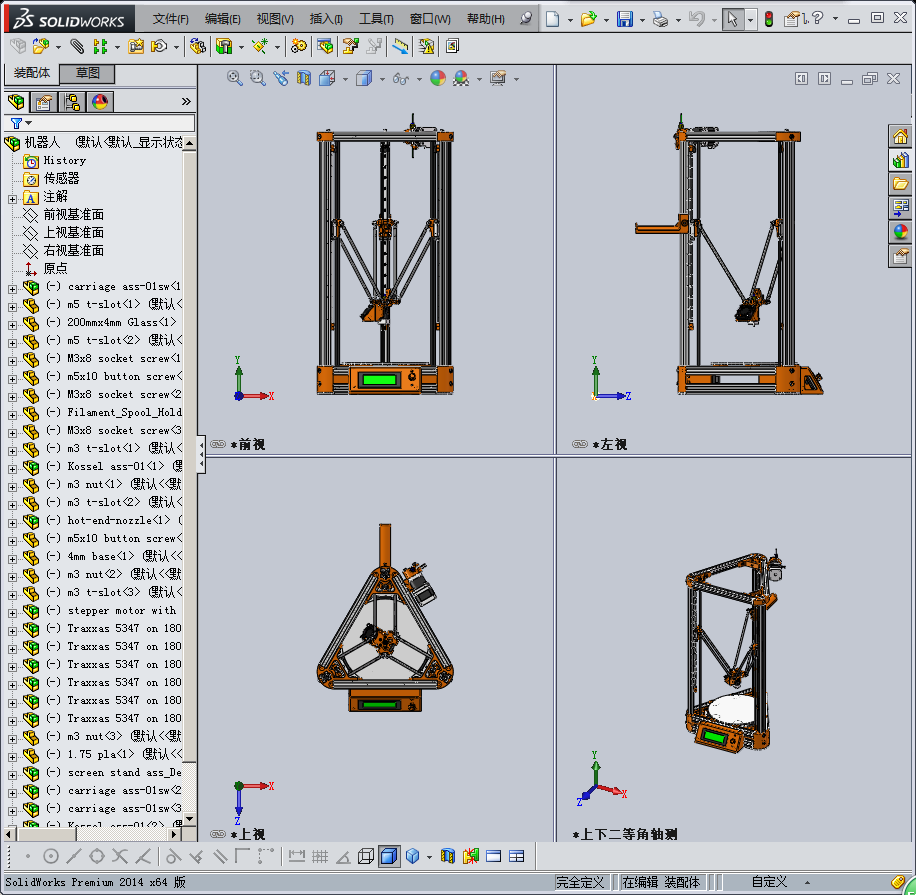This screenshot has height=895, width=916.
Task: Toggle the wireframe cube display mode
Action: click(366, 856)
